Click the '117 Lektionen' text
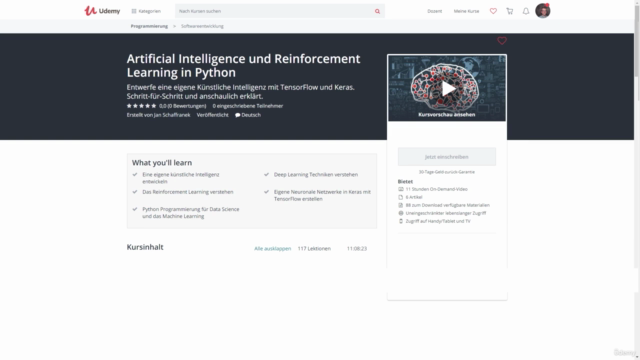640x360 pixels. point(314,249)
